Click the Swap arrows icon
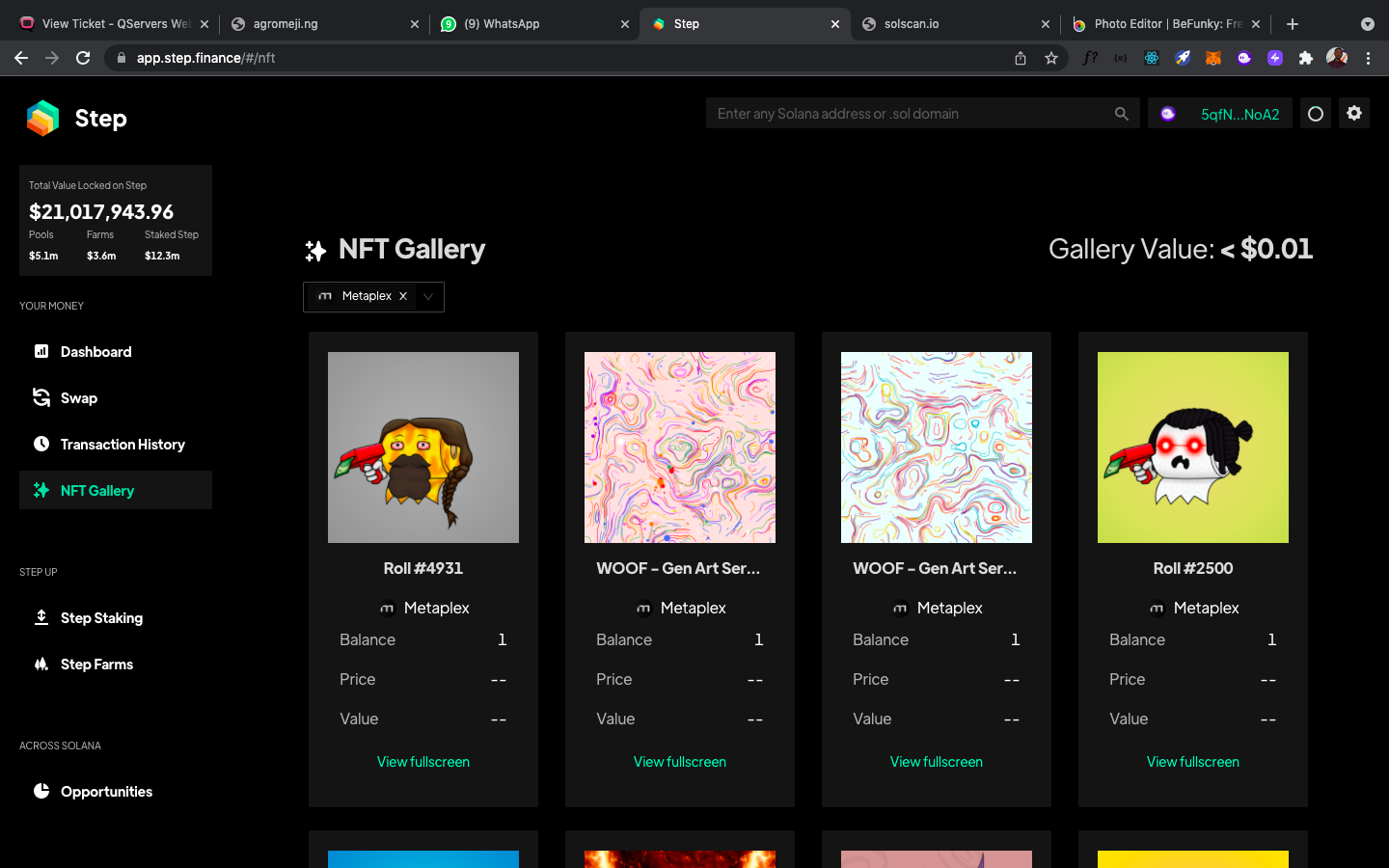Viewport: 1389px width, 868px height. [41, 397]
